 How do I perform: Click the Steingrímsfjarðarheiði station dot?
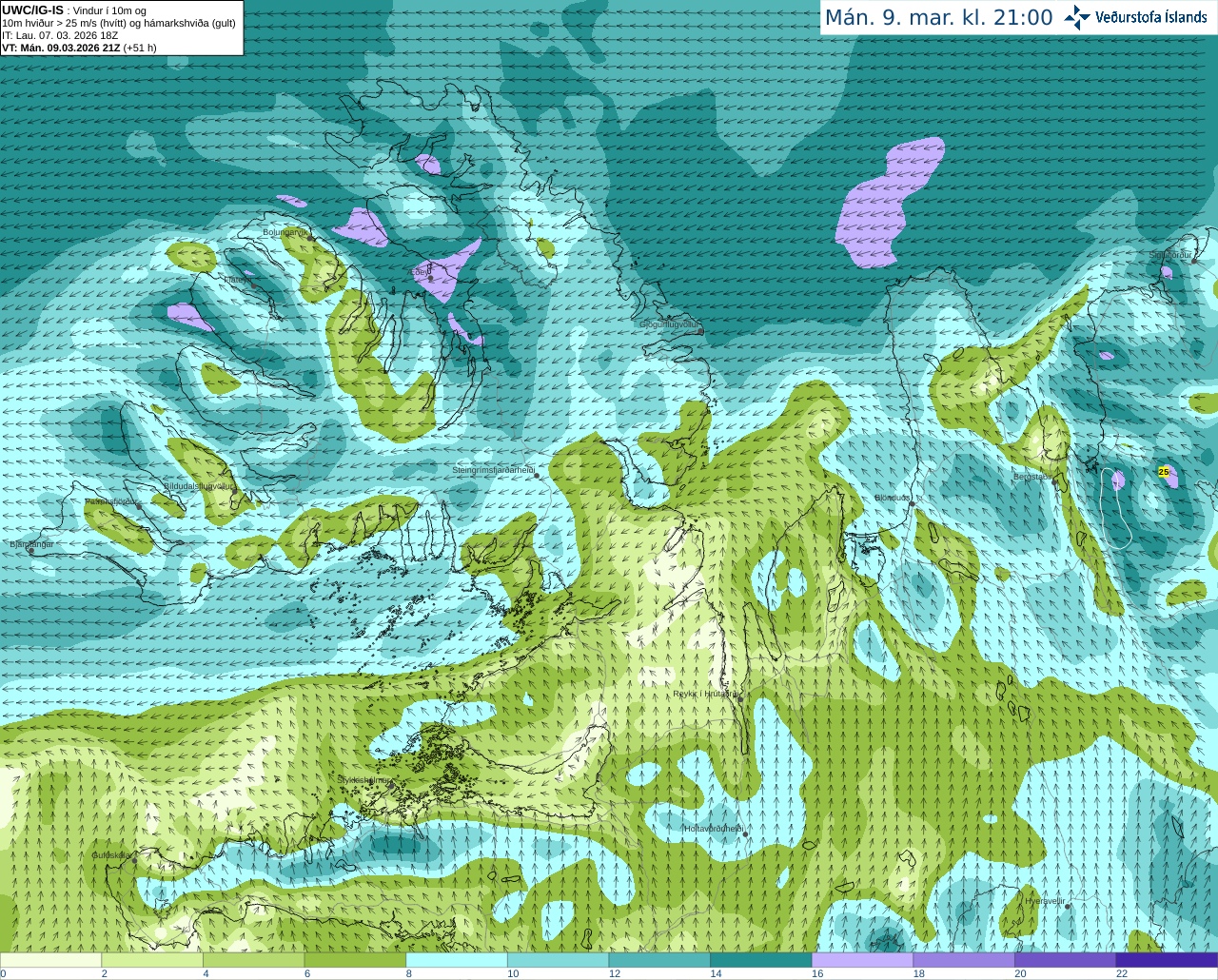tap(537, 475)
